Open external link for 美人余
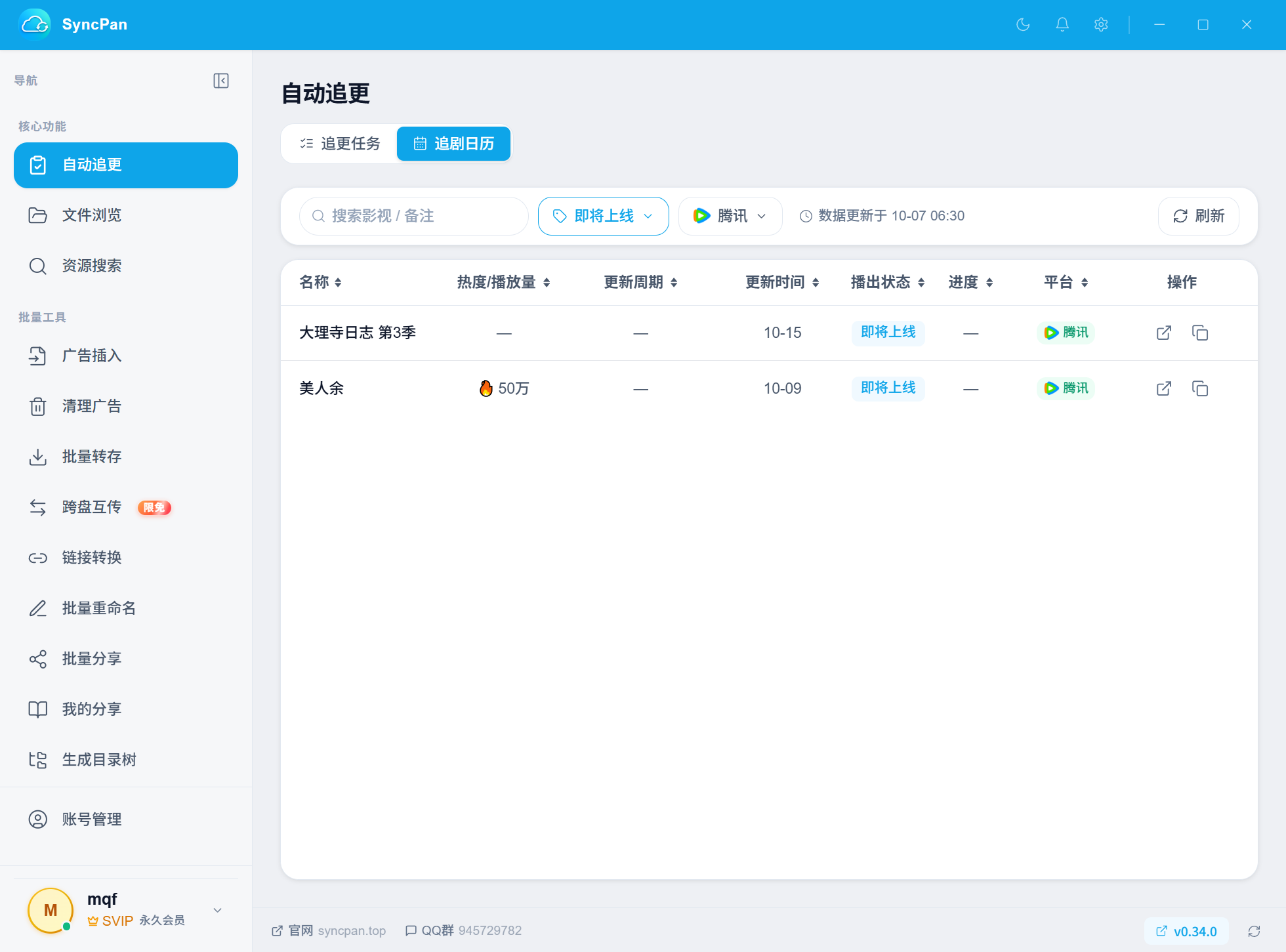1286x952 pixels. coord(1164,388)
